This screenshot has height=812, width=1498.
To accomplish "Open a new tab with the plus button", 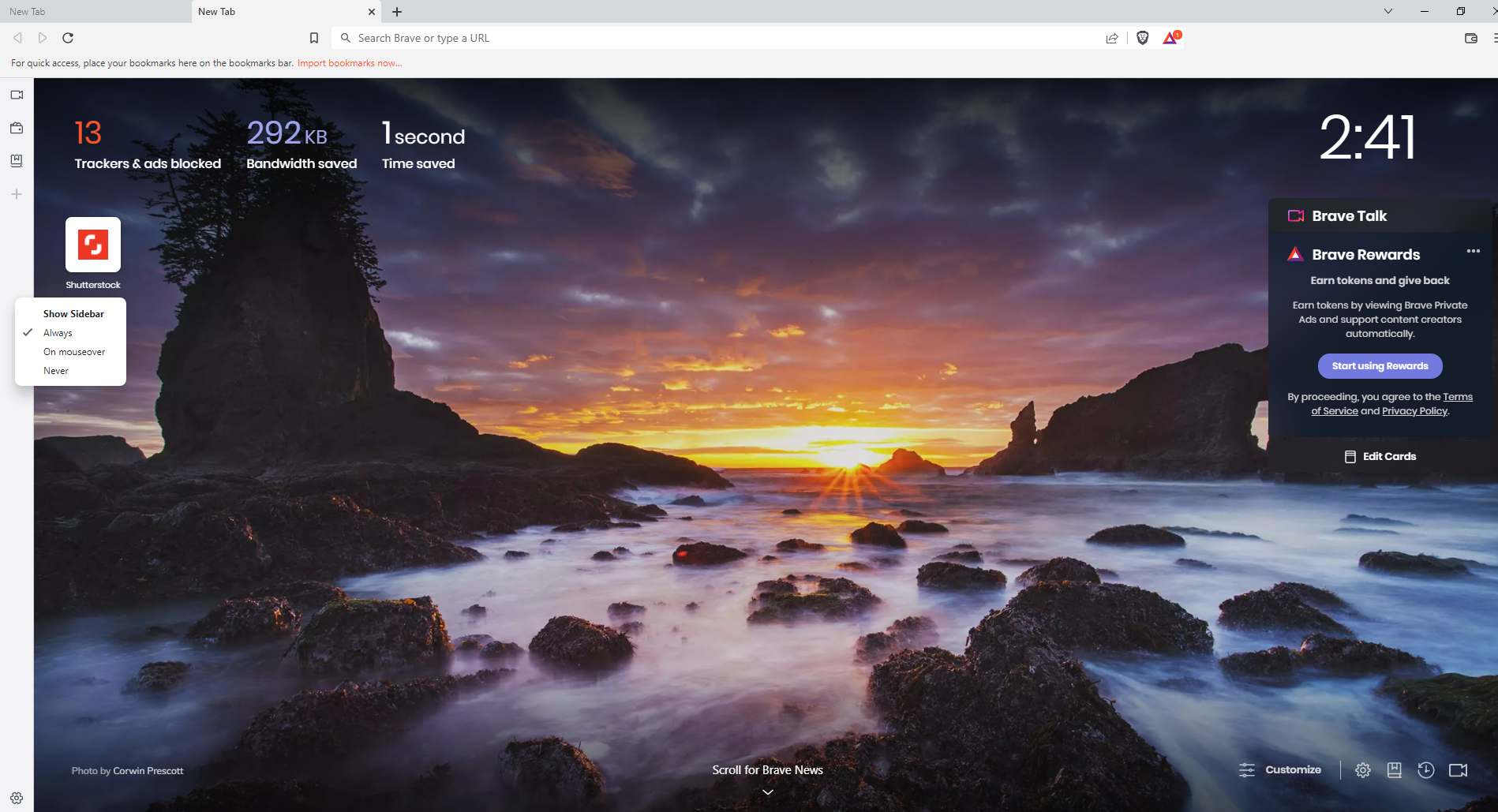I will click(397, 12).
